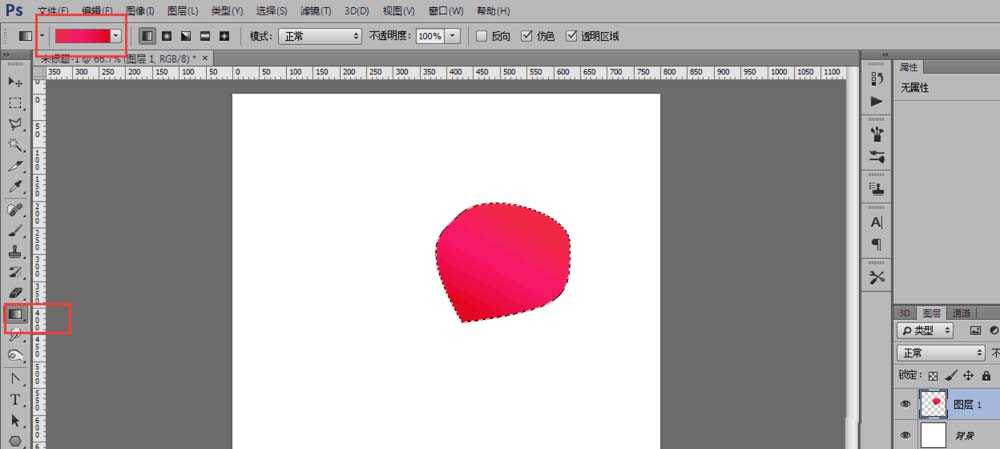The image size is (1000, 449).
Task: Switch to the 通道 (Channels) tab
Action: pyautogui.click(x=961, y=312)
